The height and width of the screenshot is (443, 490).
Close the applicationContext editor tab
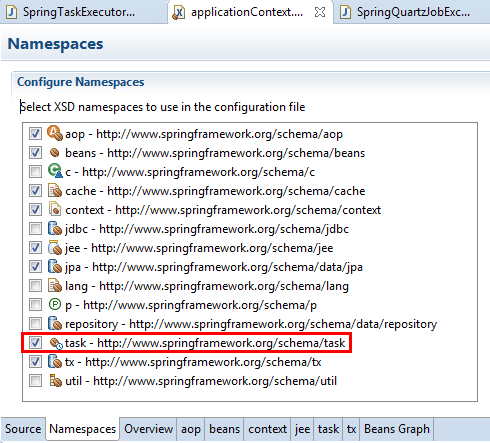tap(320, 13)
